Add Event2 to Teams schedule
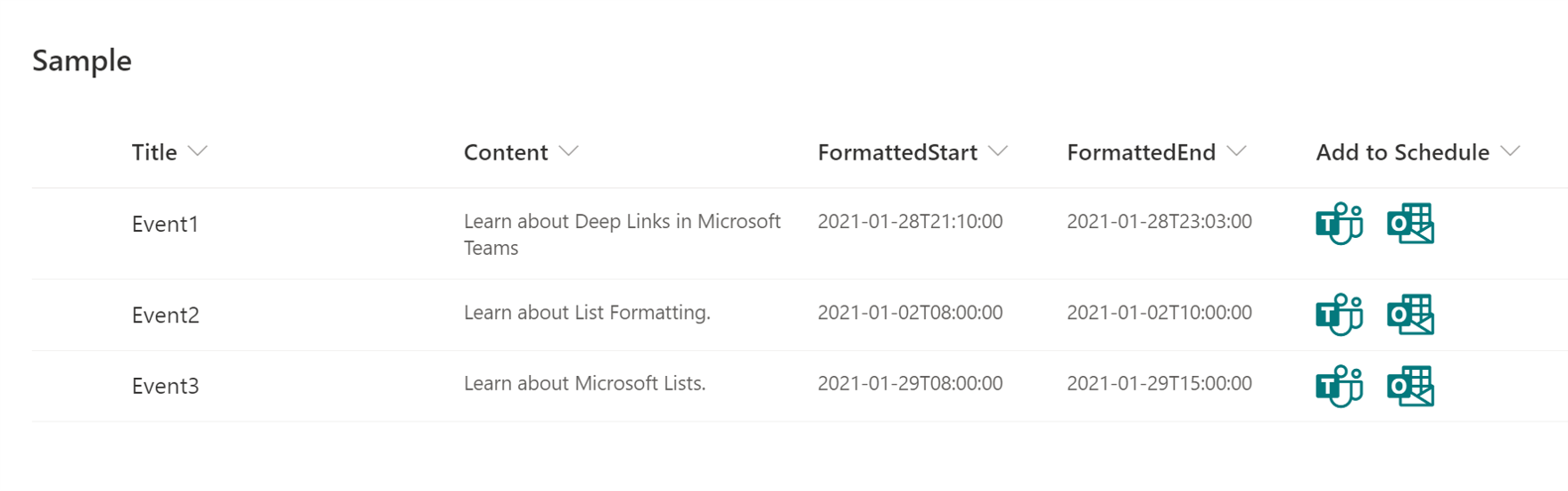 (x=1339, y=315)
